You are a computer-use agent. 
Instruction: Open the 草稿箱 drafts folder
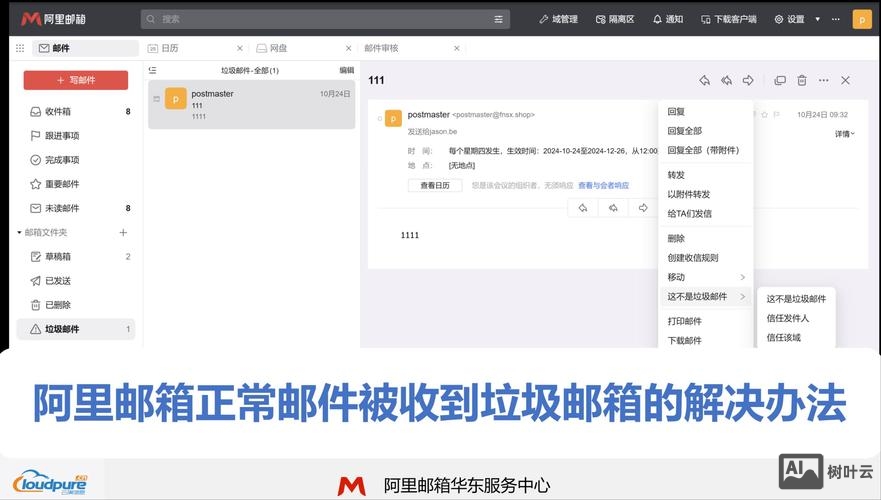(x=78, y=256)
